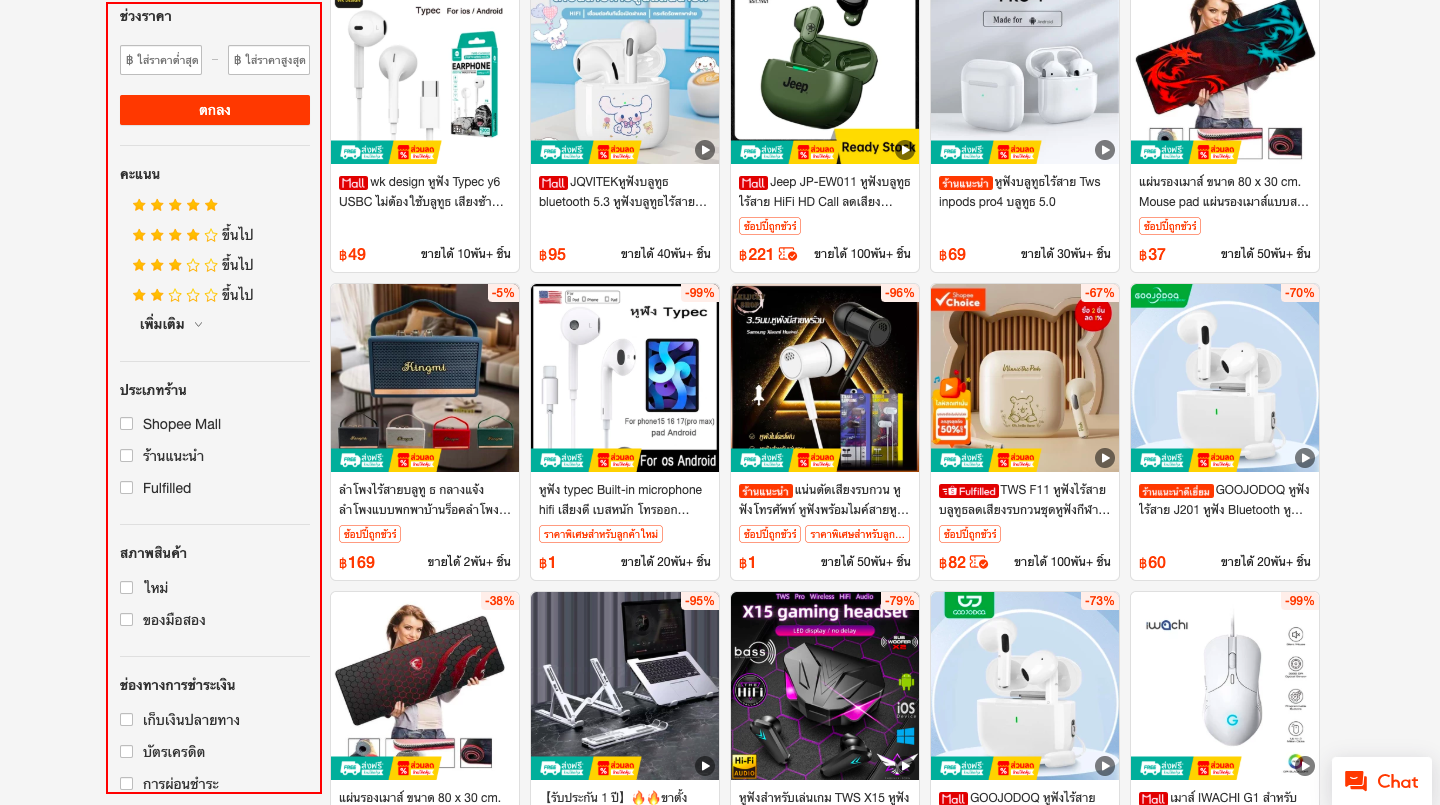Viewport: 1440px width, 805px height.
Task: Toggle the เก็บเงินปลายทาง payment checkbox
Action: [x=127, y=720]
